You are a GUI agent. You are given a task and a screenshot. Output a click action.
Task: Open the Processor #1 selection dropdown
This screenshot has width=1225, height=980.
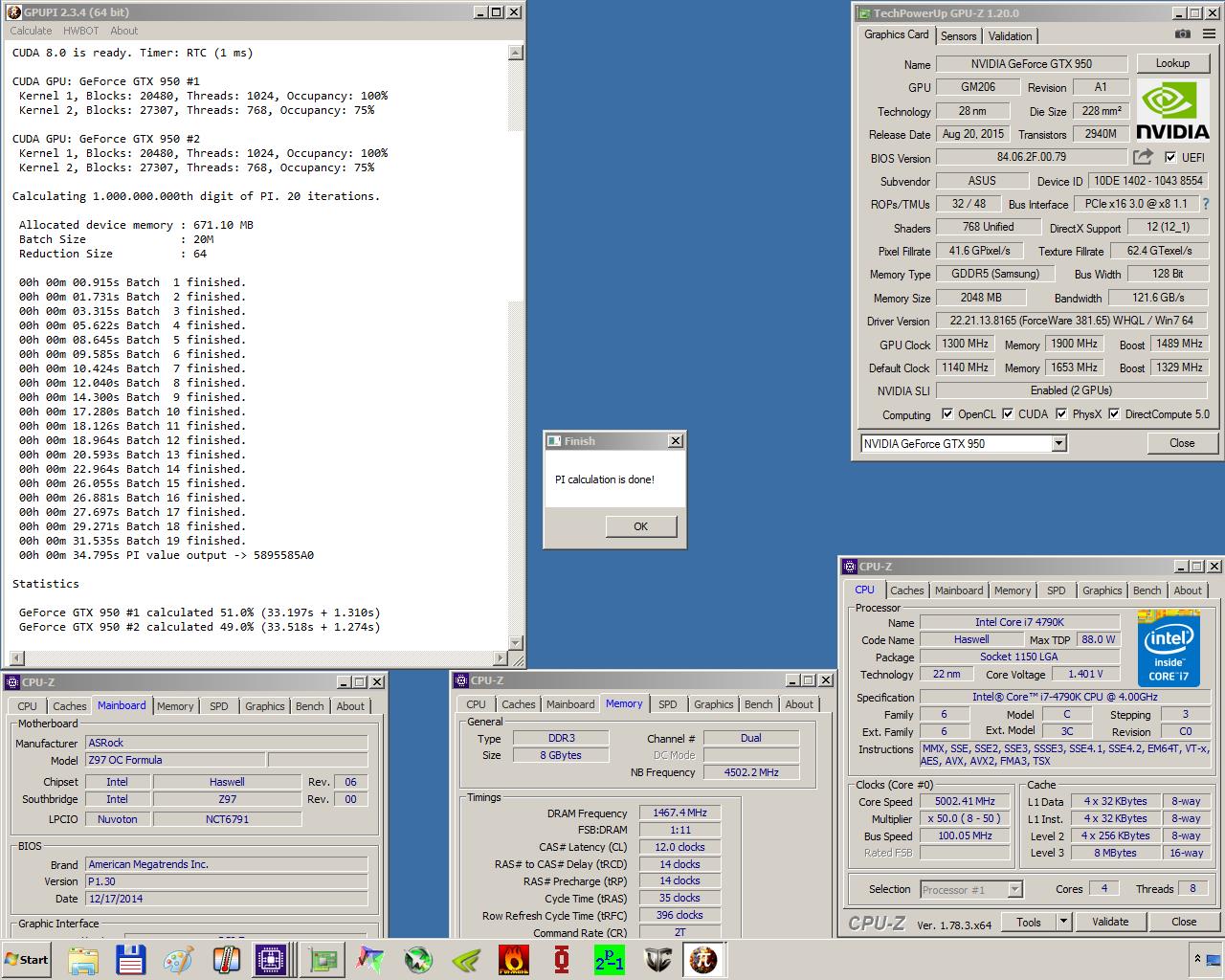tap(1014, 889)
